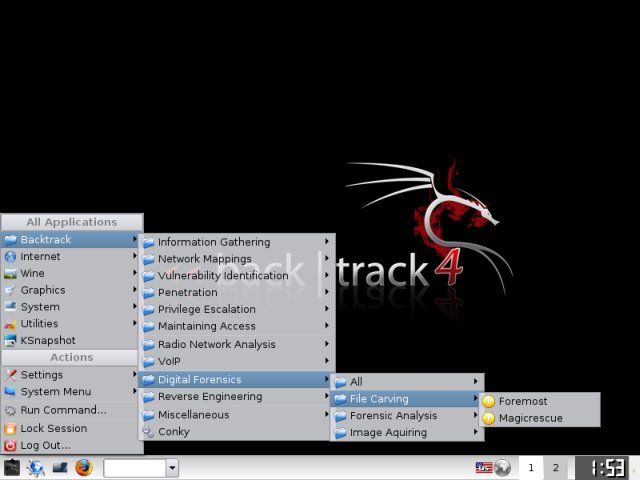
Task: Open the taskbar run box dropdown arrow
Action: 172,468
